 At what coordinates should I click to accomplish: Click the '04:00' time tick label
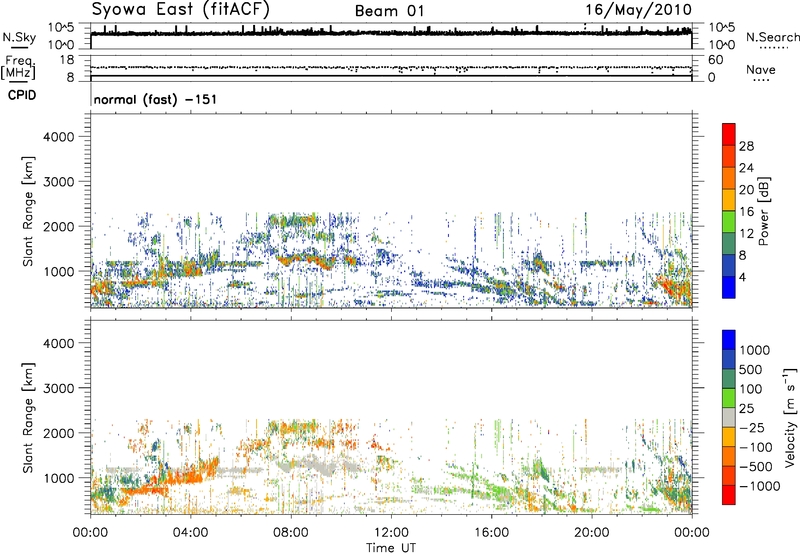(190, 533)
